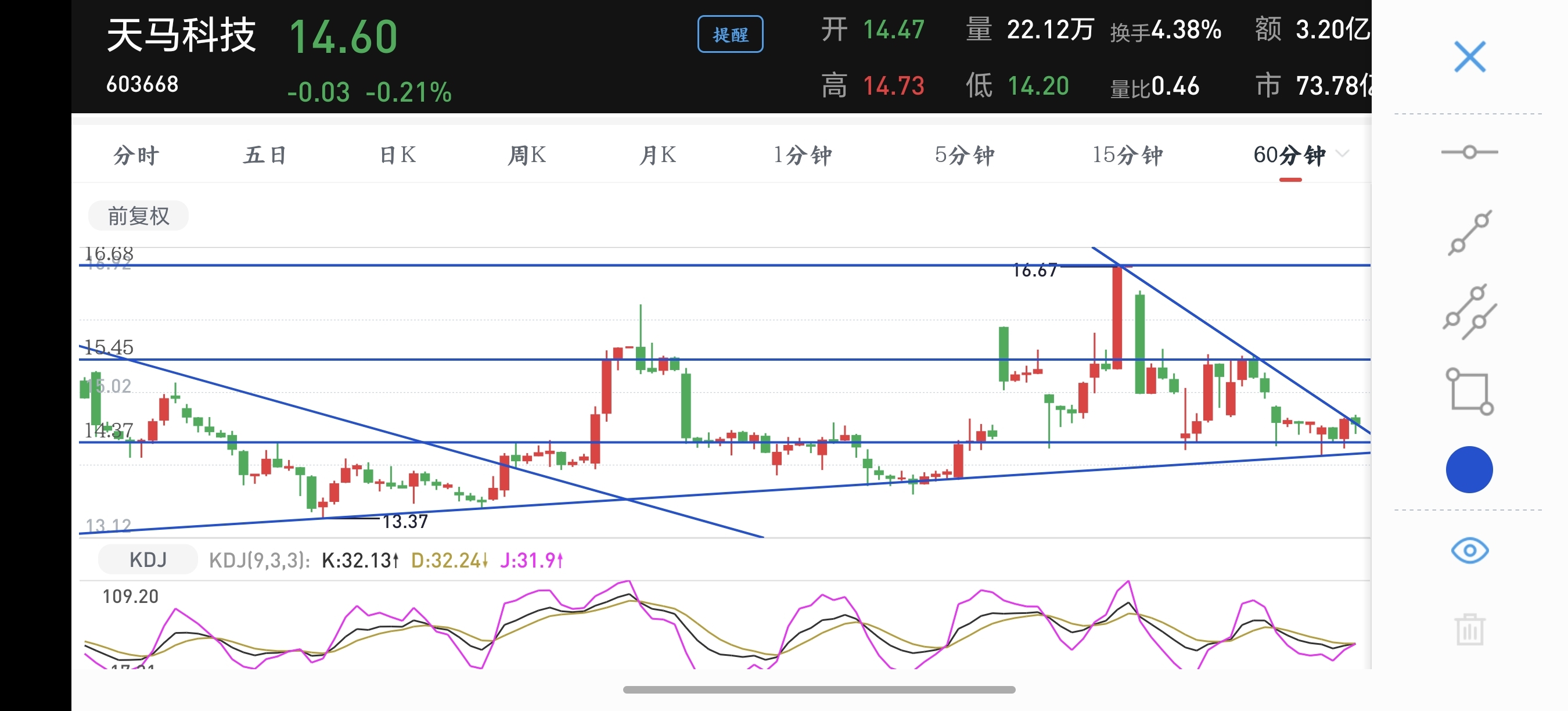
Task: Select the 周K tab
Action: 527,155
